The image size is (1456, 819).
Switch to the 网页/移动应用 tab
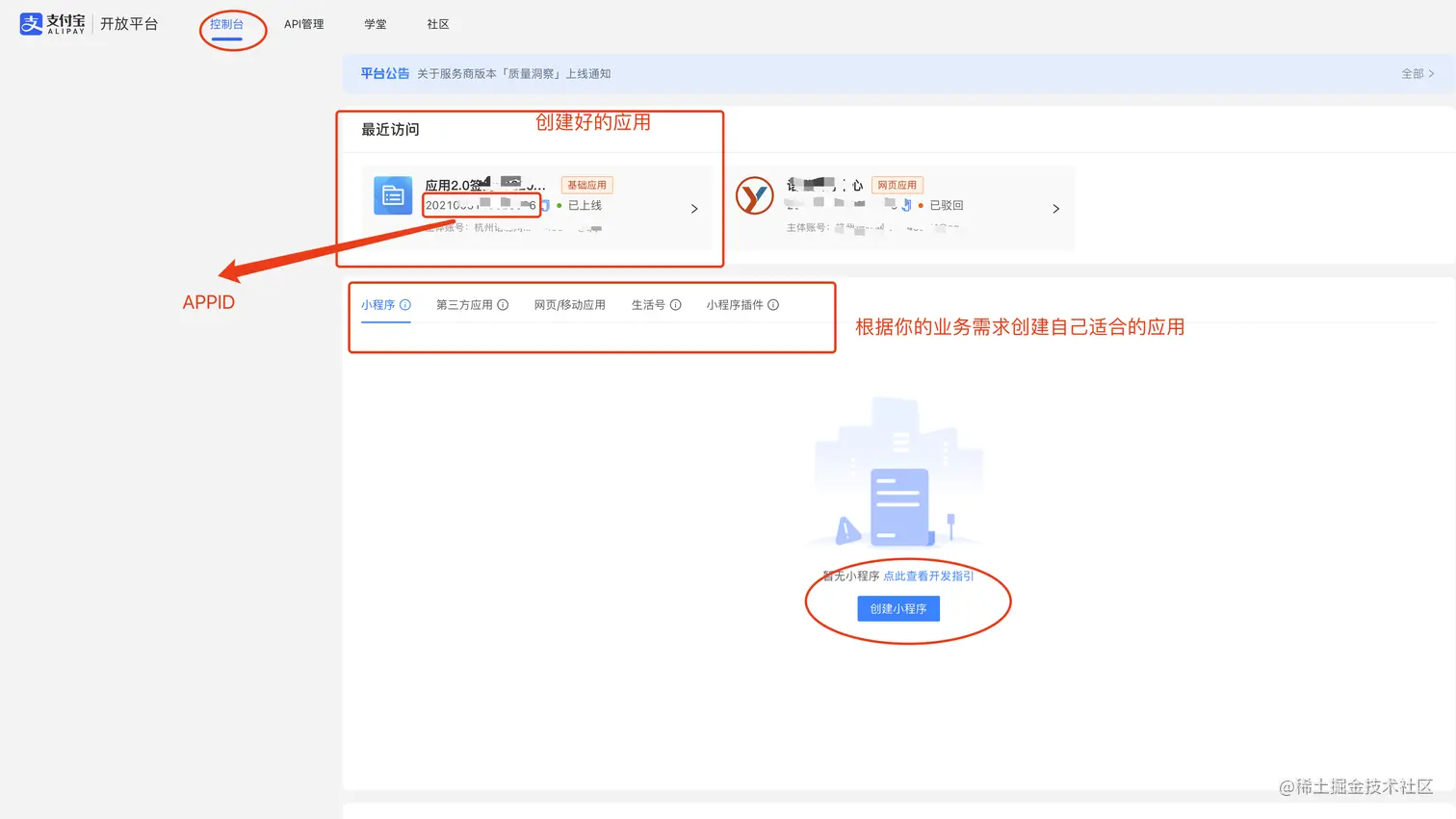click(x=570, y=304)
